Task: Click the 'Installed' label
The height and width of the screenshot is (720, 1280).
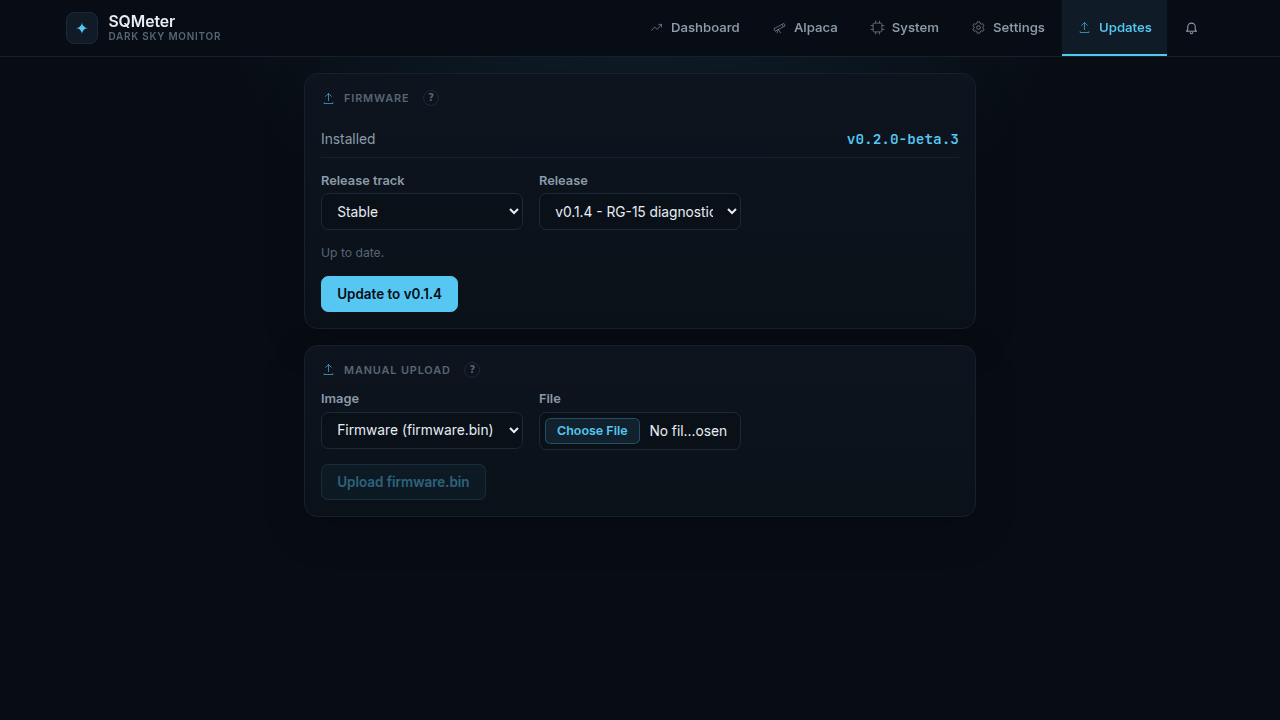Action: 348,139
